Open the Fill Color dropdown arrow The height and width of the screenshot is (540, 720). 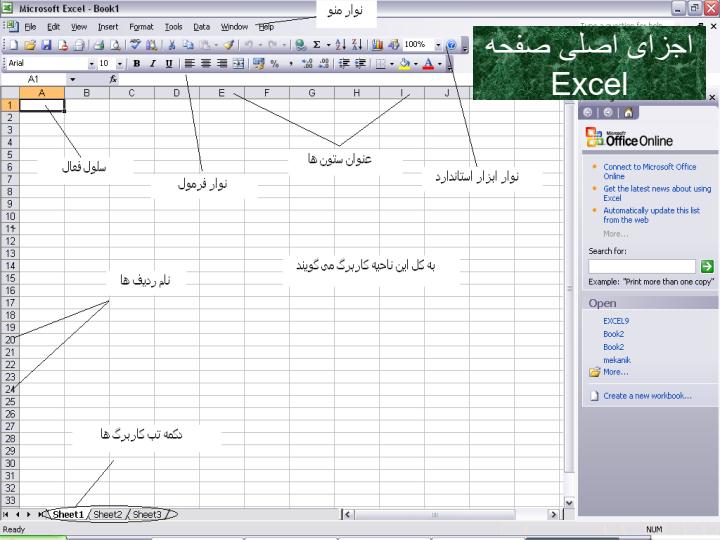pos(416,64)
